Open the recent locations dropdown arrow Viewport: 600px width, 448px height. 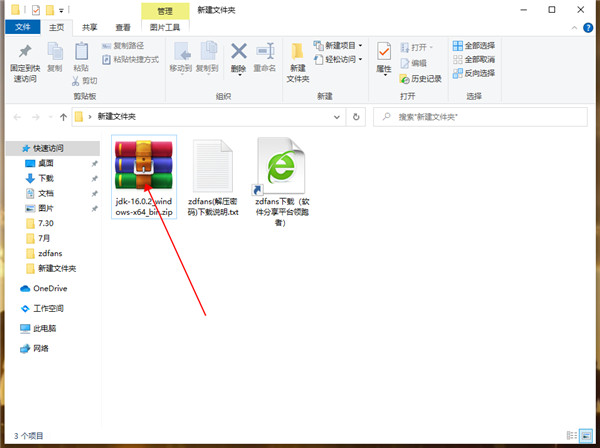(50, 117)
